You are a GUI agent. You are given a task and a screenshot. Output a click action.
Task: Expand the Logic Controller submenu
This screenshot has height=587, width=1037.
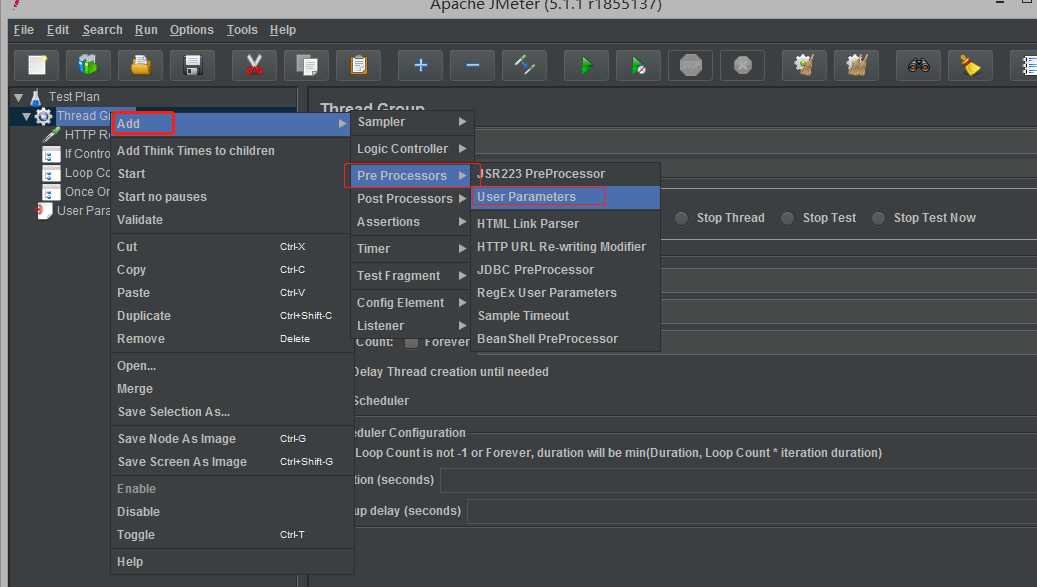point(412,149)
